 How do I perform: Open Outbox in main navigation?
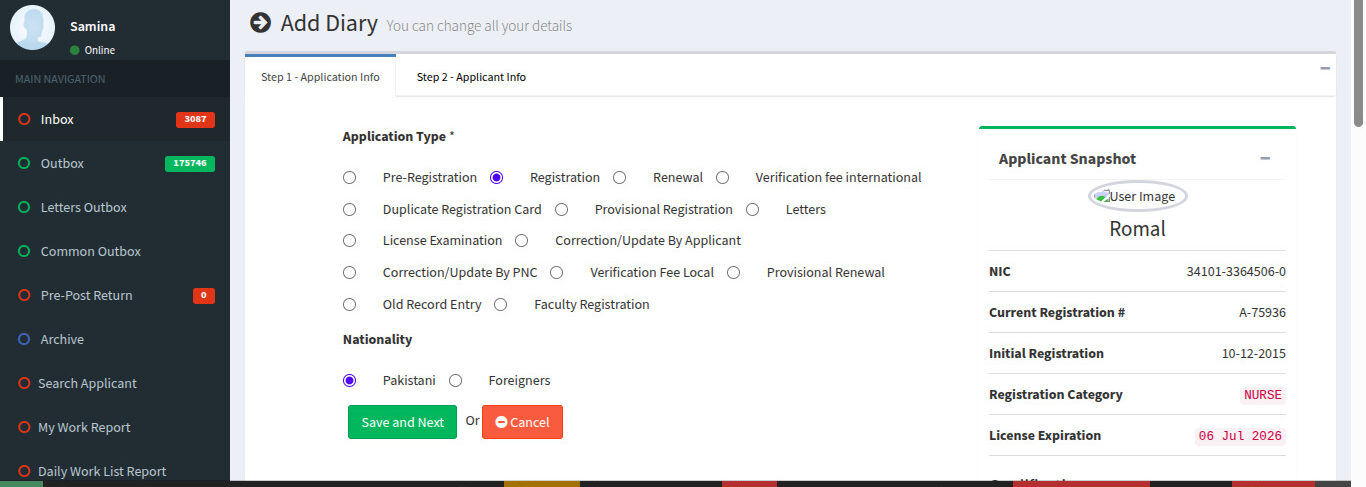click(x=115, y=163)
